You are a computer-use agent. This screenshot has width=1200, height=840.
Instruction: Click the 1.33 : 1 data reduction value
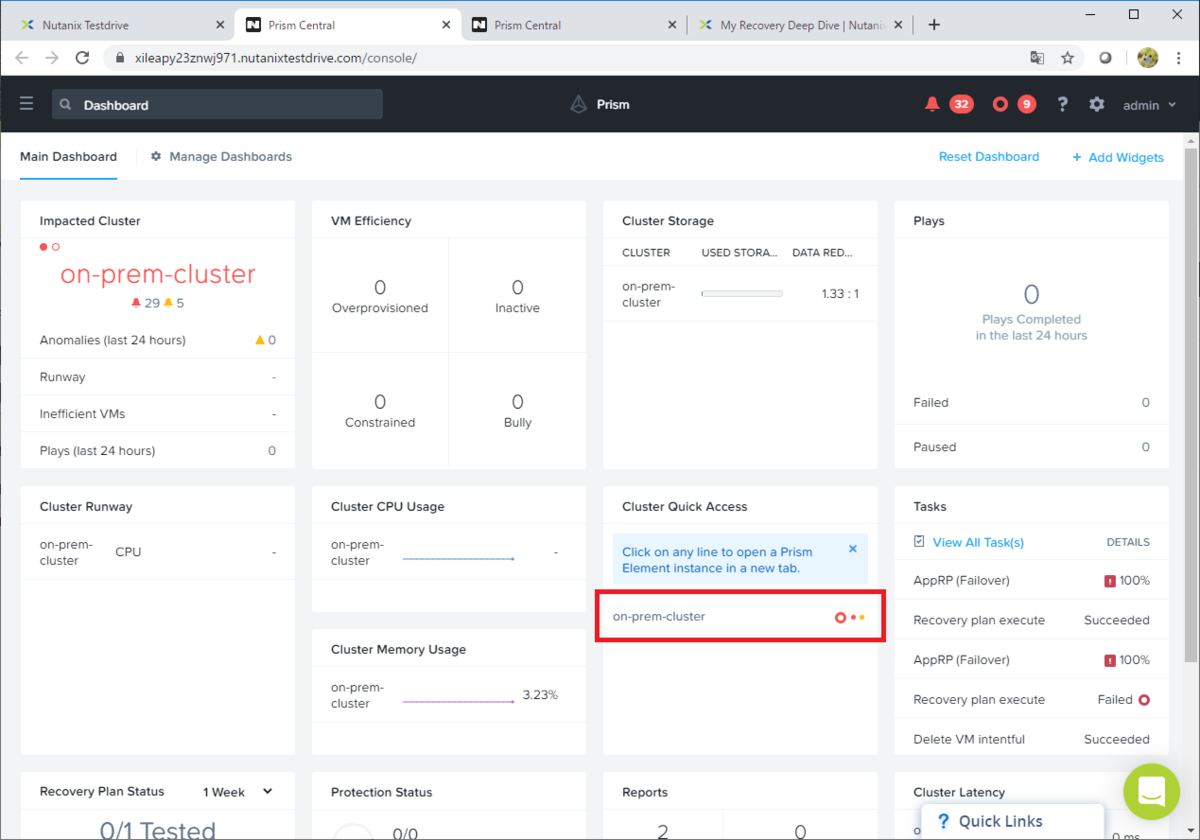[840, 294]
